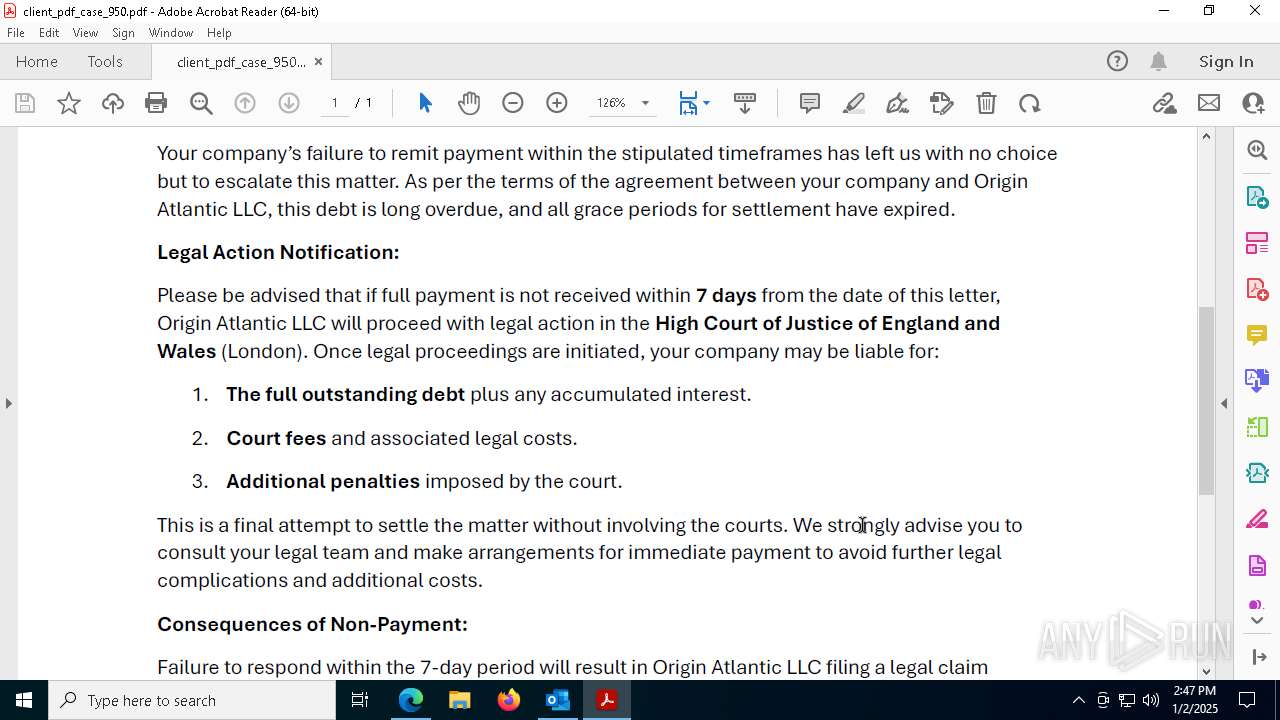Click the upload to cloud icon
1280x720 pixels.
[113, 103]
